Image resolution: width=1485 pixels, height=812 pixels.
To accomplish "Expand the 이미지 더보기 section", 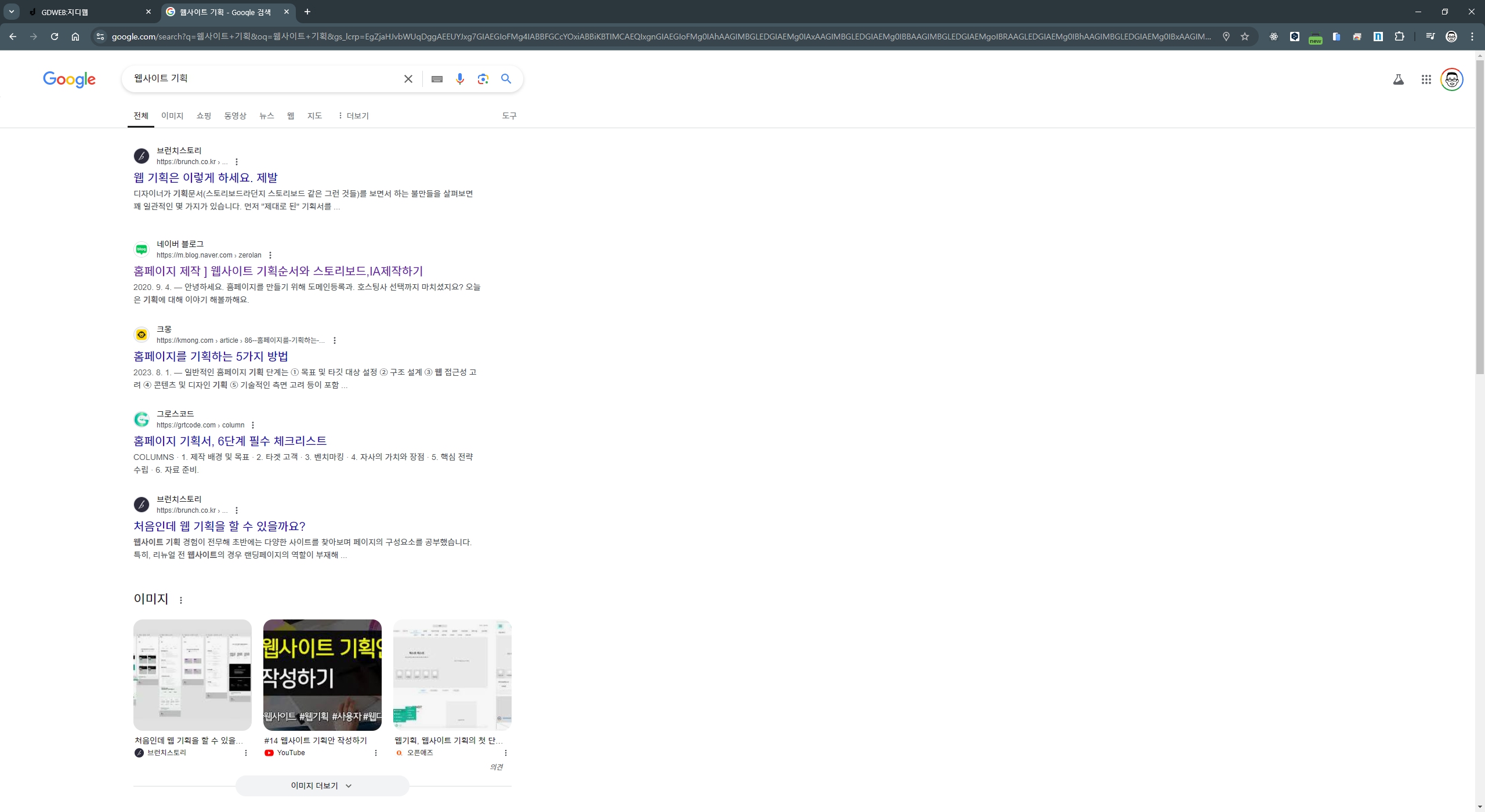I will pos(322,786).
